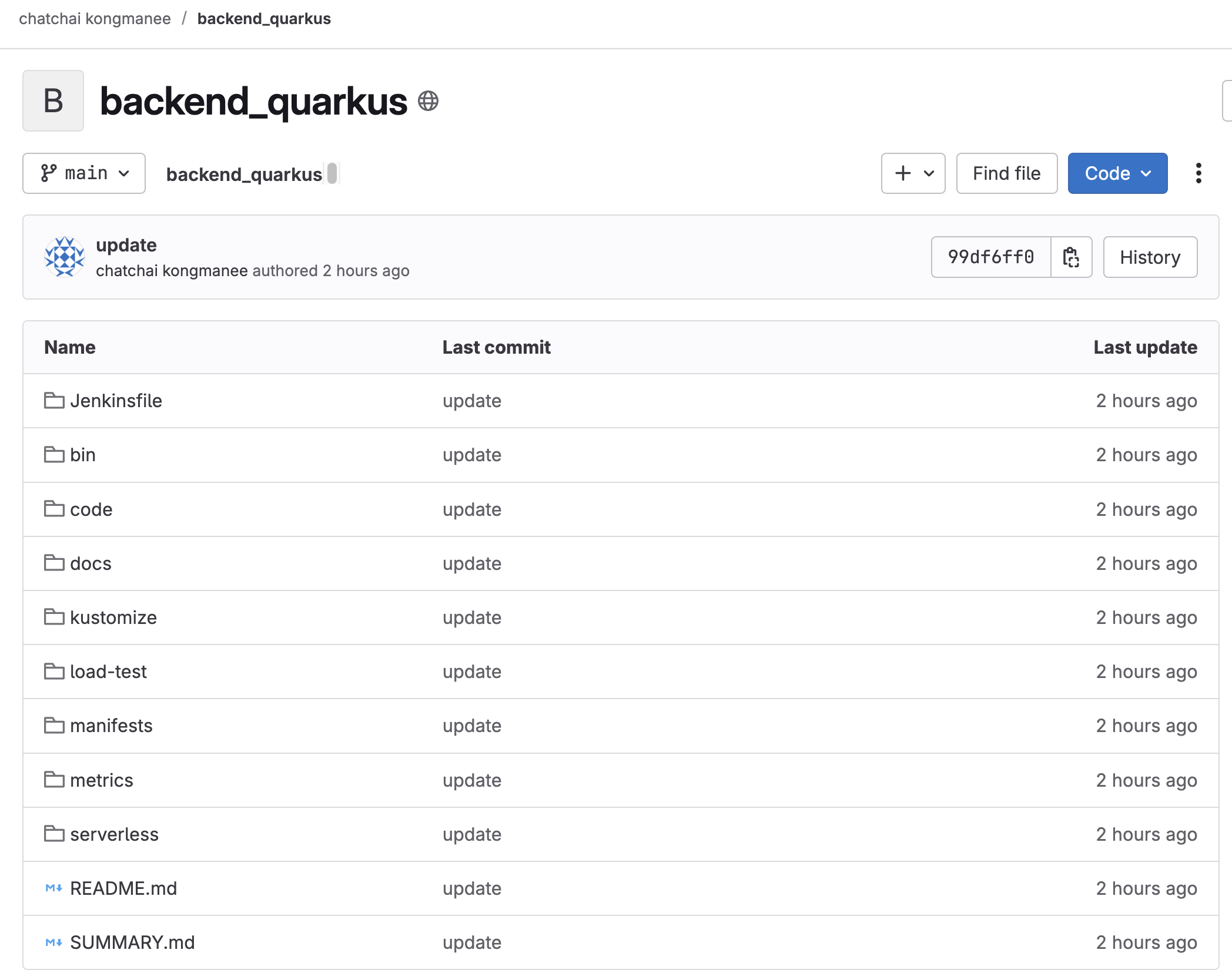The width and height of the screenshot is (1232, 980).
Task: Click chatchai kongmanee in the commit info
Action: point(172,271)
